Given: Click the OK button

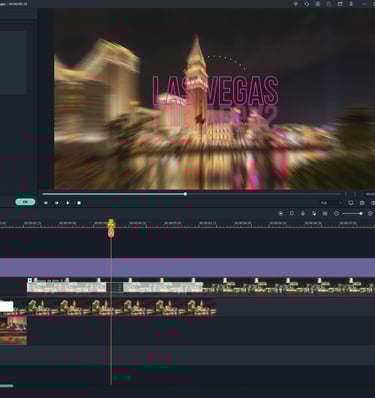Looking at the screenshot, I should pyautogui.click(x=25, y=202).
